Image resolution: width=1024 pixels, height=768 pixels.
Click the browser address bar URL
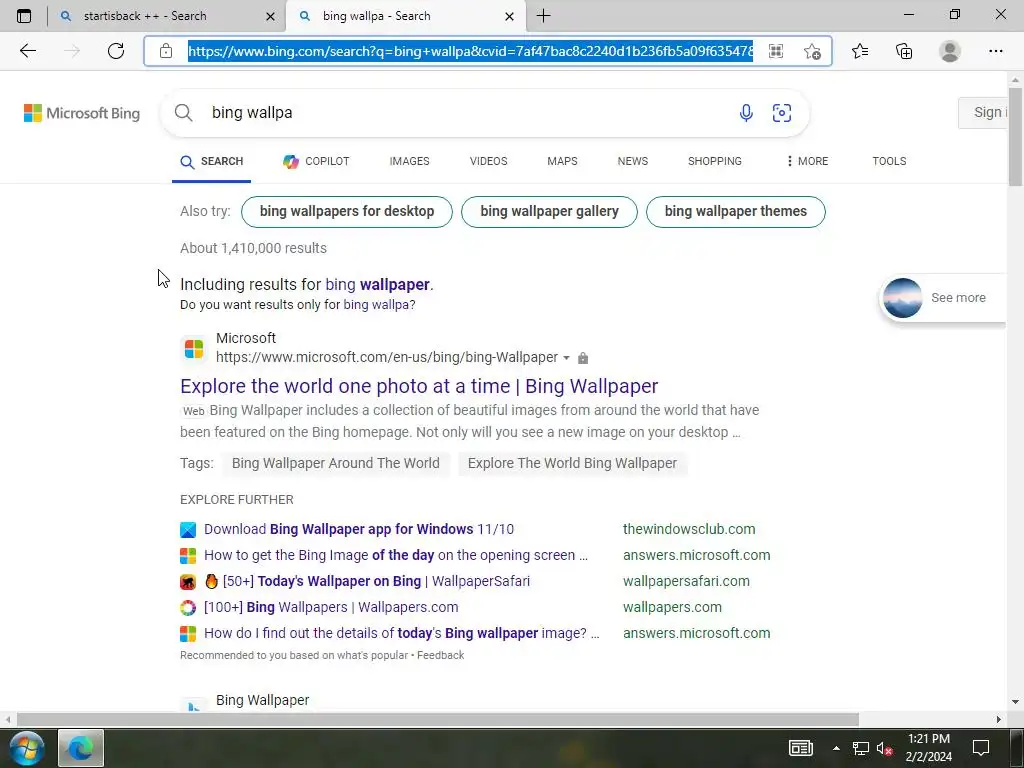coord(470,51)
